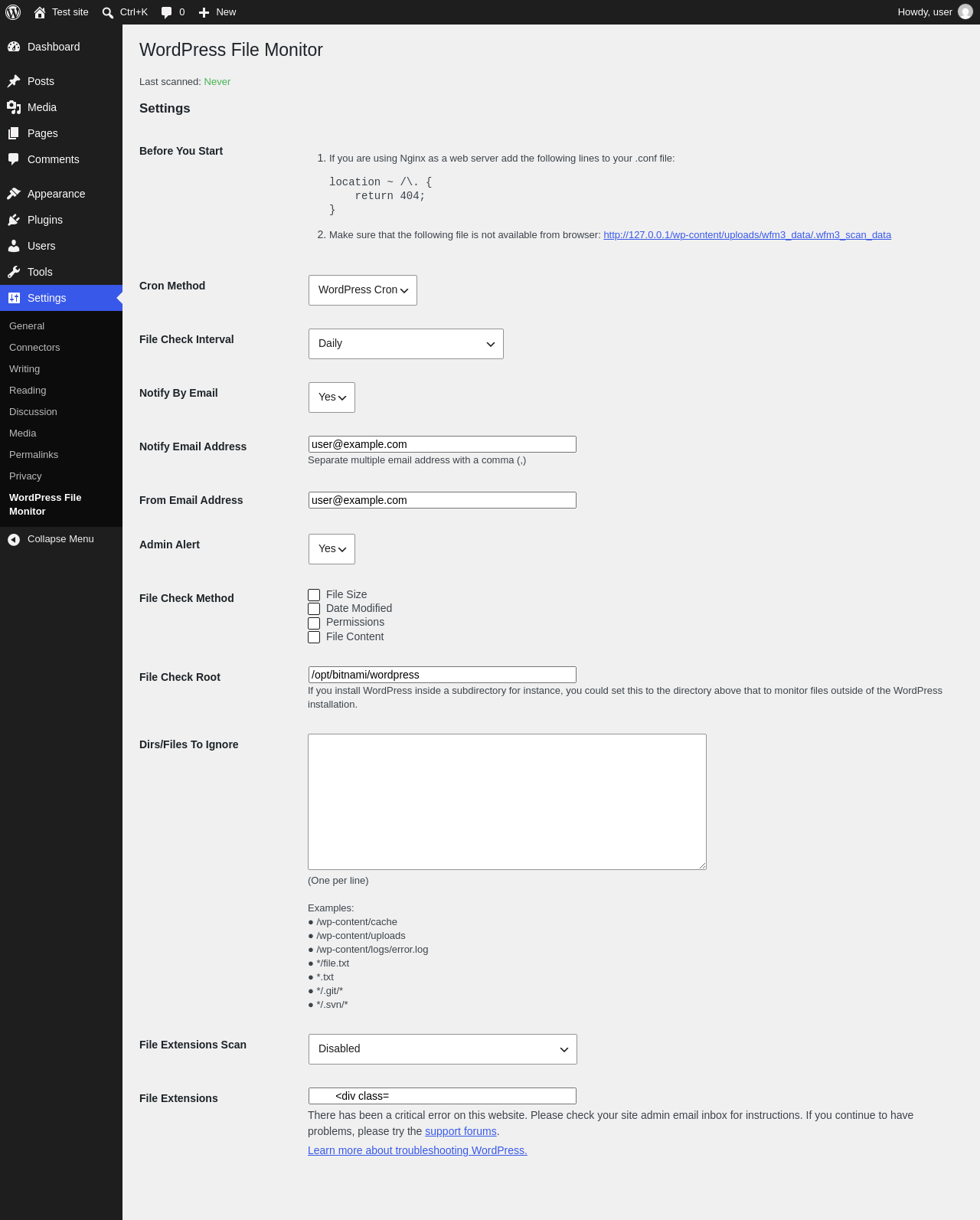Click the Ctrl+K search shortcut
This screenshot has width=980, height=1220.
[125, 12]
